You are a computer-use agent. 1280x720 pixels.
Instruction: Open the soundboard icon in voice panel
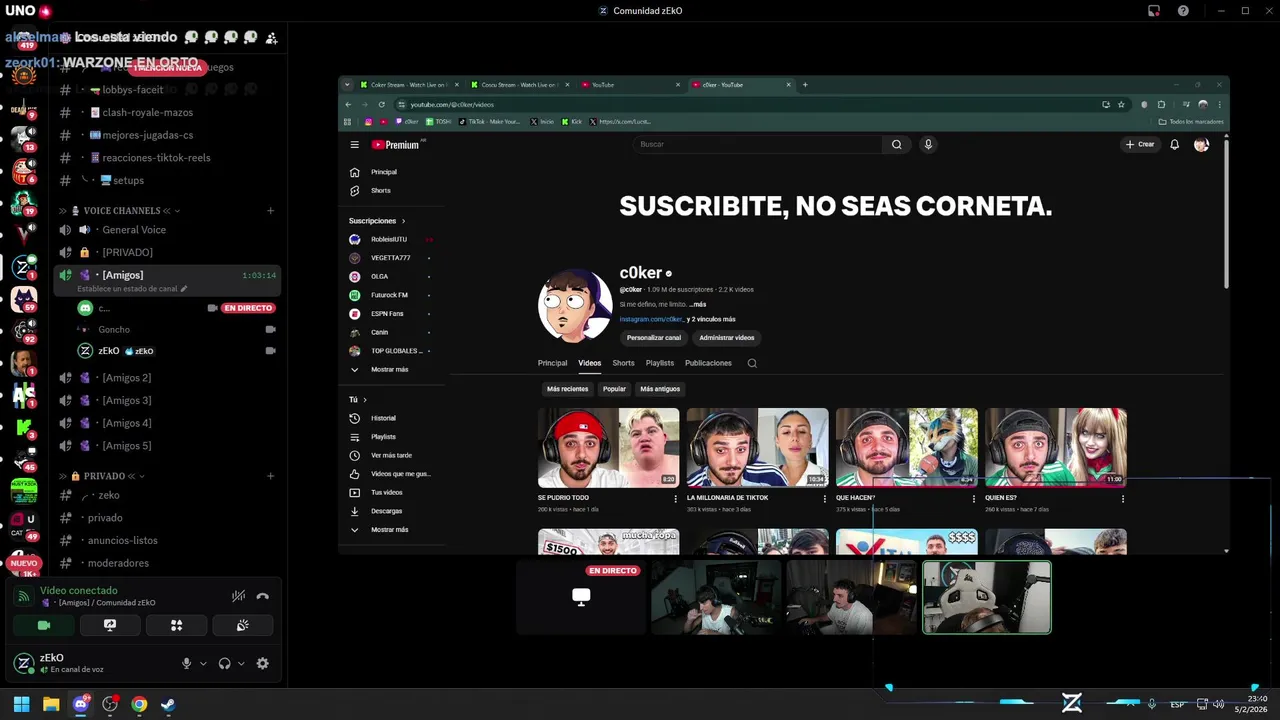pos(242,625)
